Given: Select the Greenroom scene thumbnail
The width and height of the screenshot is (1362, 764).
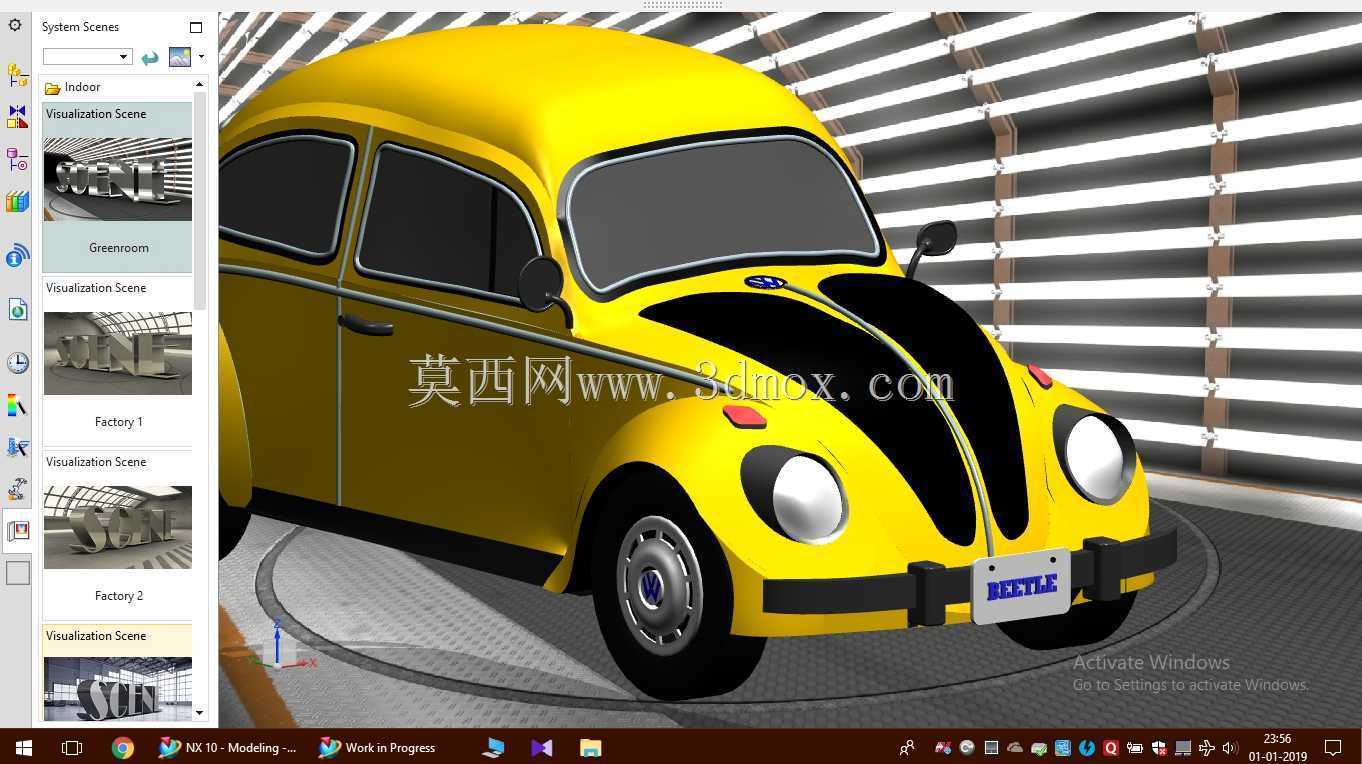Looking at the screenshot, I should click(x=118, y=179).
